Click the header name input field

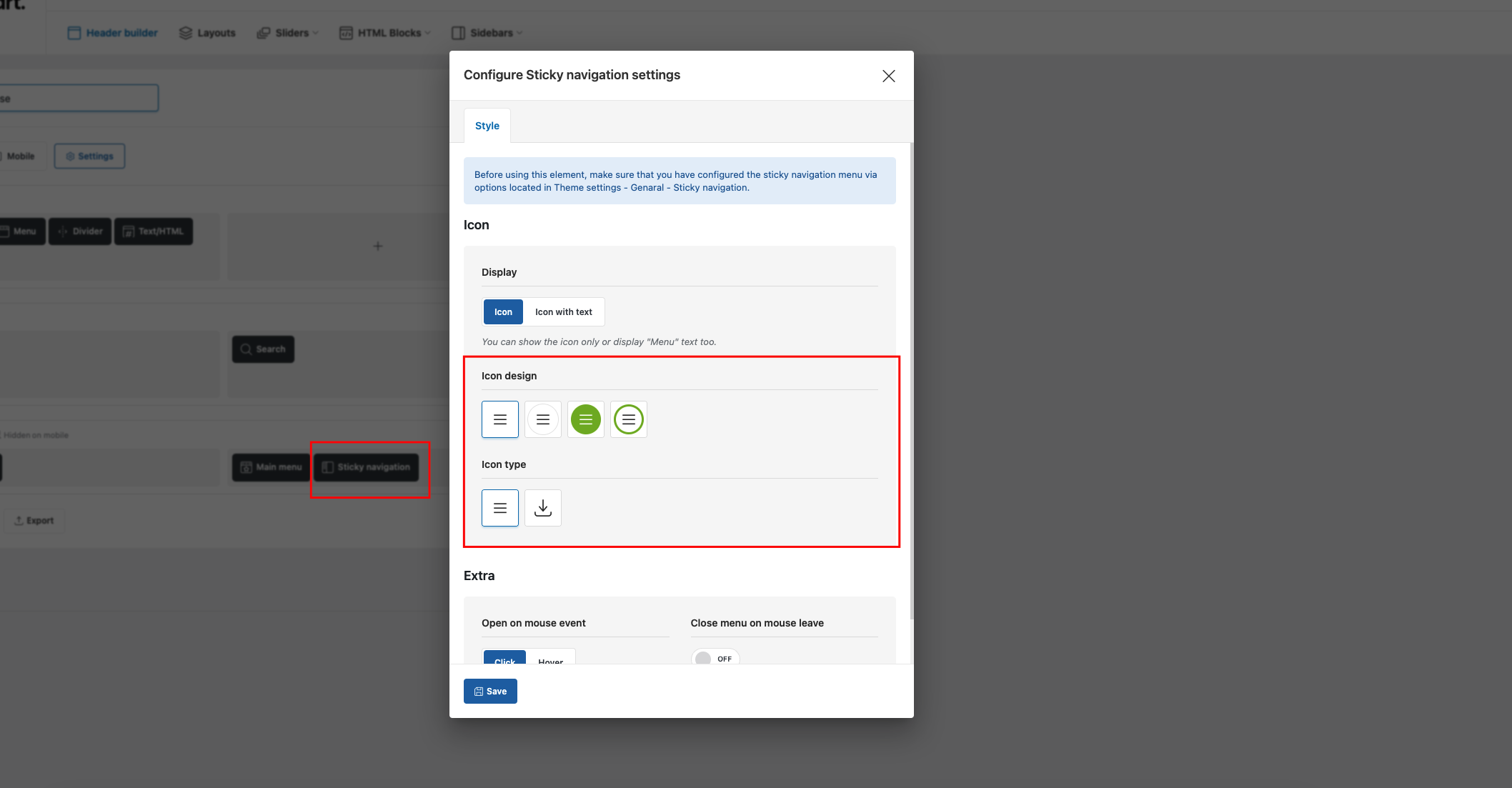pos(79,99)
